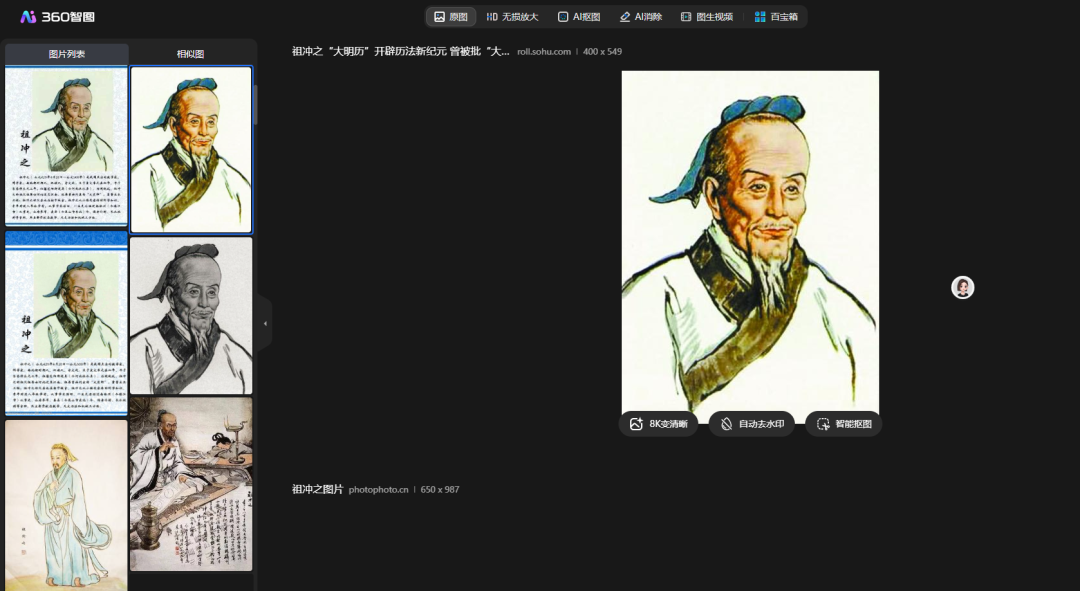This screenshot has width=1080, height=591.
Task: Open the photophoto.cn source link
Action: (x=379, y=490)
